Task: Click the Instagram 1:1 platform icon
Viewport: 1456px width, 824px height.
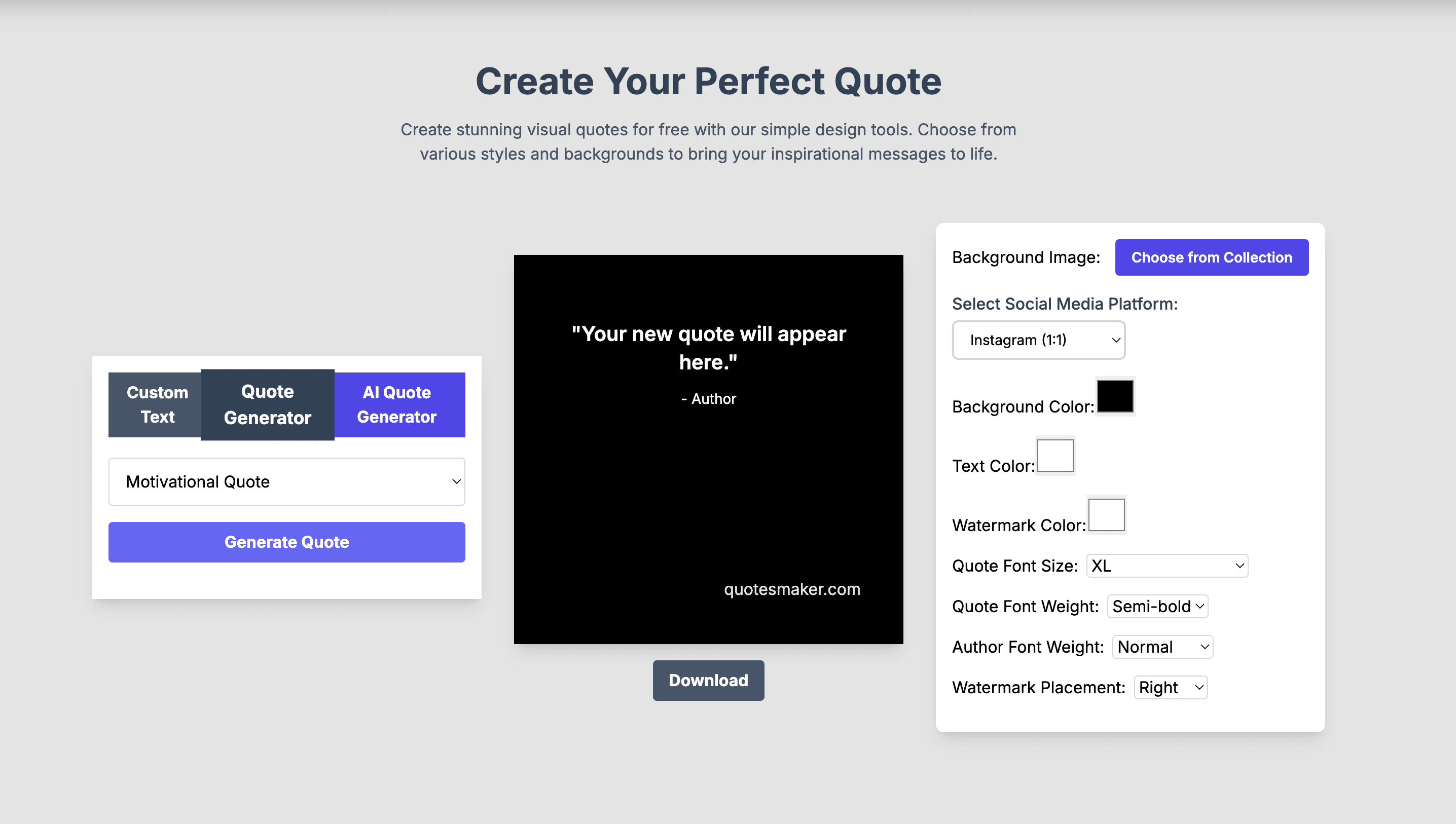Action: click(1039, 339)
